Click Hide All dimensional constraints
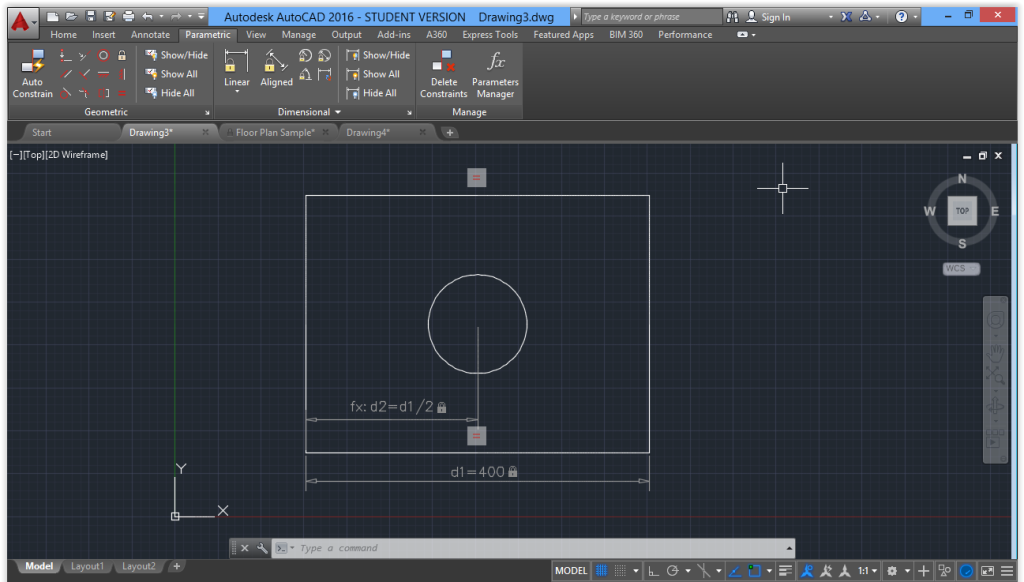Screen dimensions: 1024x582 377,92
